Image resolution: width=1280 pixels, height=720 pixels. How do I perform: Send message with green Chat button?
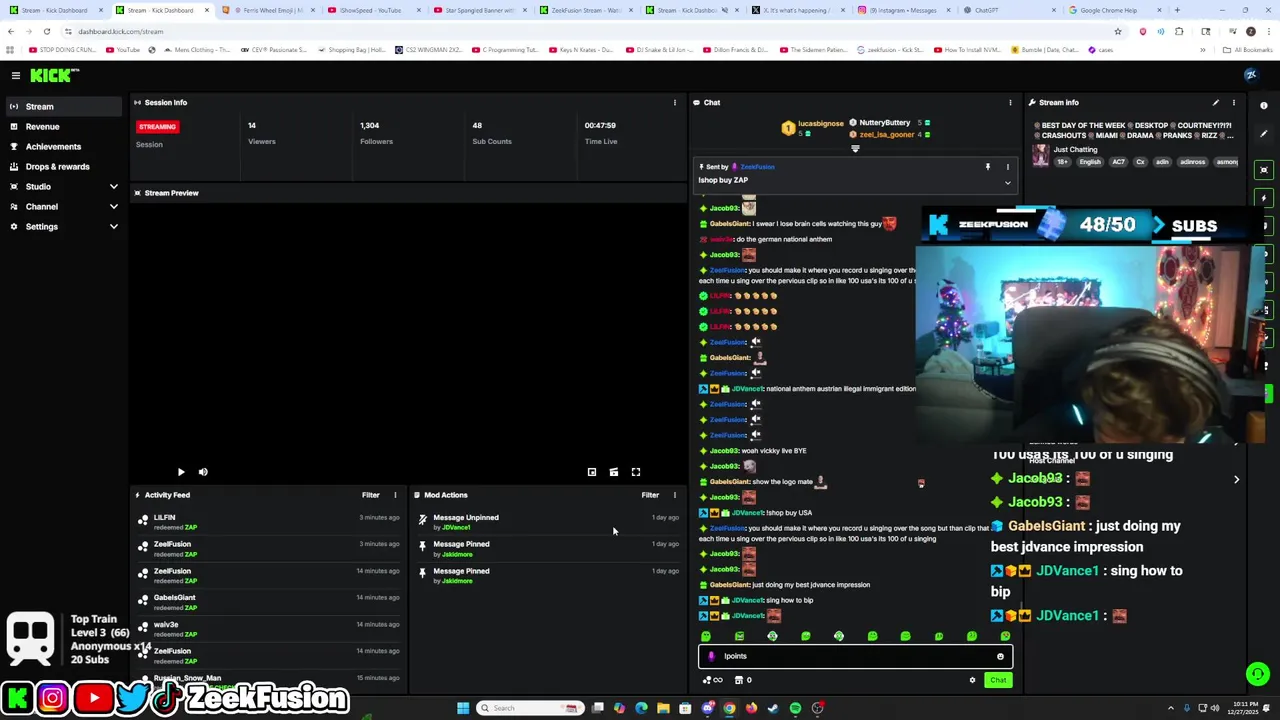pyautogui.click(x=998, y=680)
